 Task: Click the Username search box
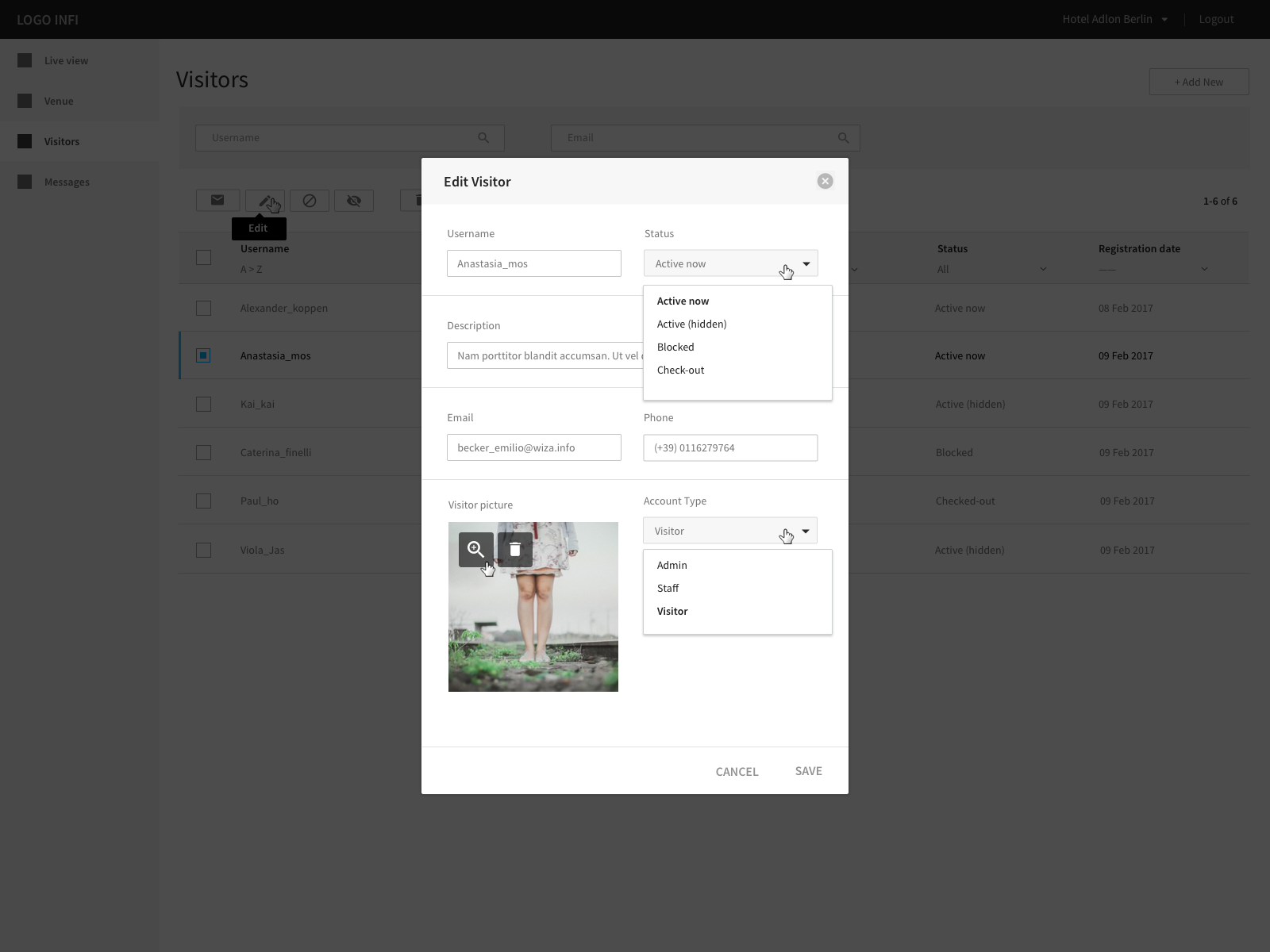(x=350, y=137)
